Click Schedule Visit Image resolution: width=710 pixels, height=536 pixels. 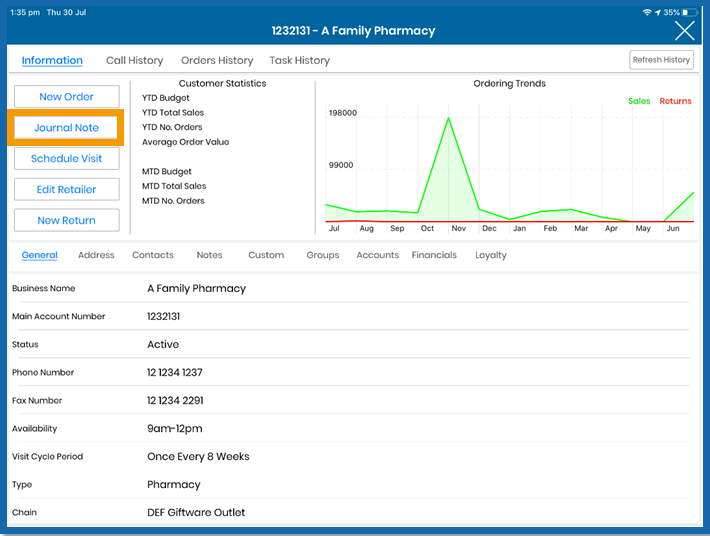pos(67,158)
